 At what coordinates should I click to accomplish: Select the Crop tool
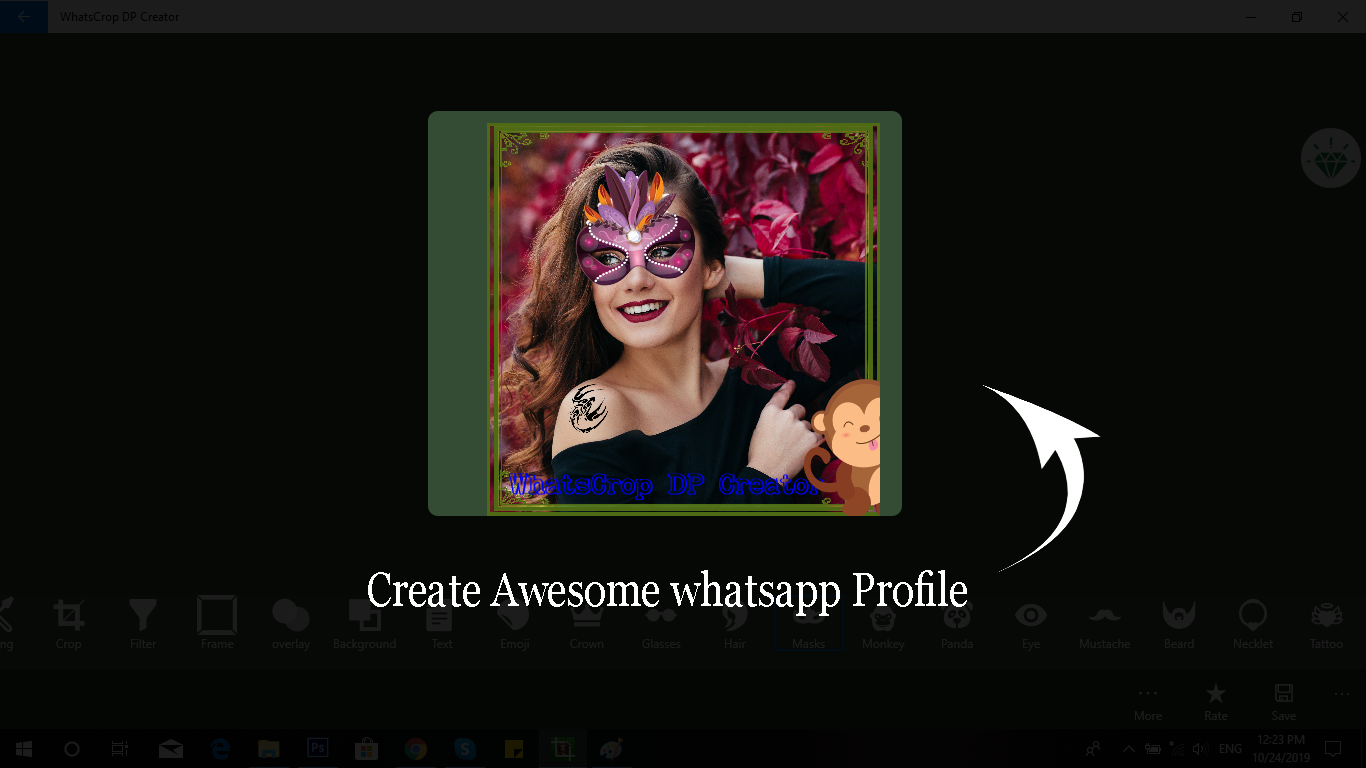pos(69,625)
